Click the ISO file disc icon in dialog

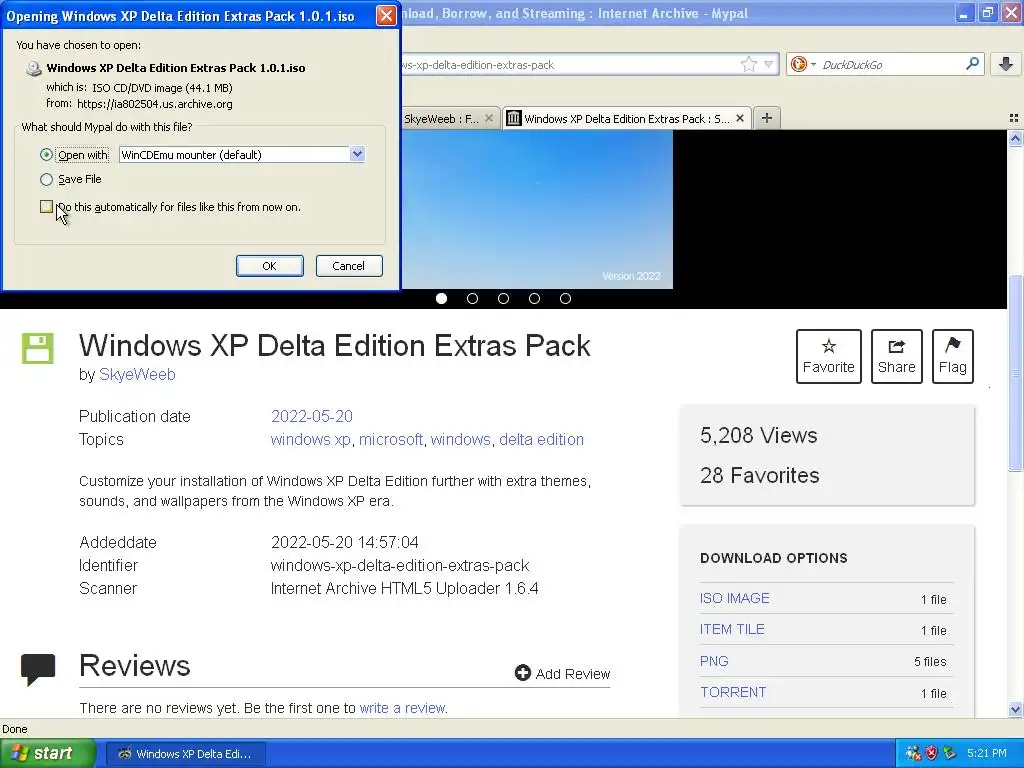pyautogui.click(x=33, y=68)
